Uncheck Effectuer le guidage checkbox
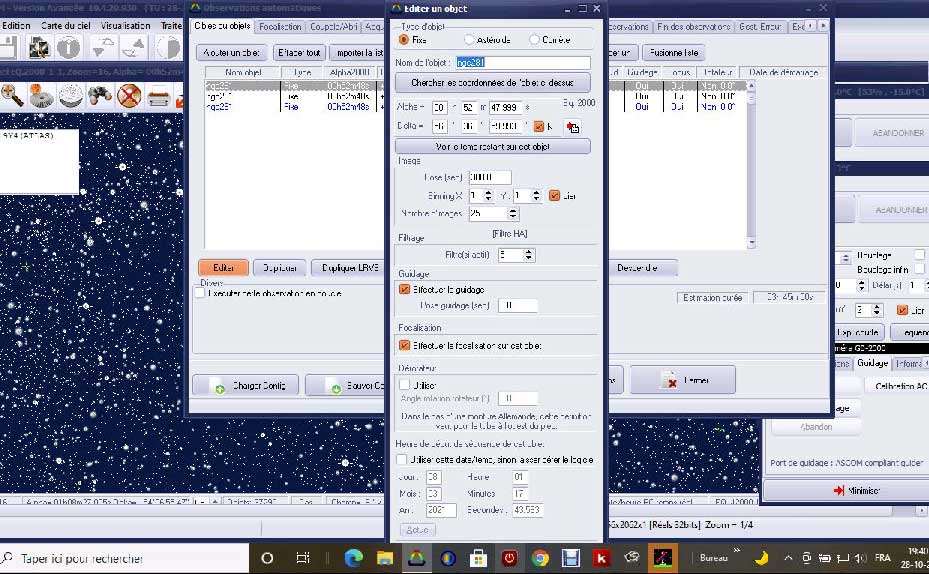 pyautogui.click(x=405, y=289)
